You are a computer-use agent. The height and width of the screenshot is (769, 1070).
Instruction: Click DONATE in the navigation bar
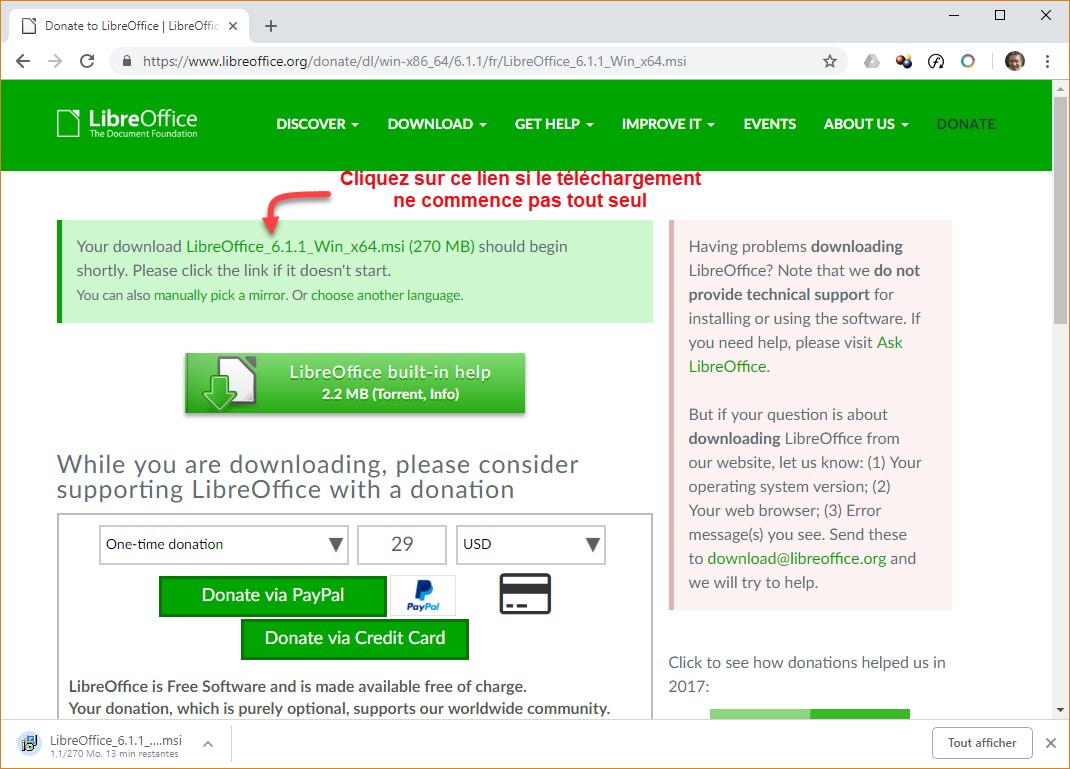tap(966, 124)
